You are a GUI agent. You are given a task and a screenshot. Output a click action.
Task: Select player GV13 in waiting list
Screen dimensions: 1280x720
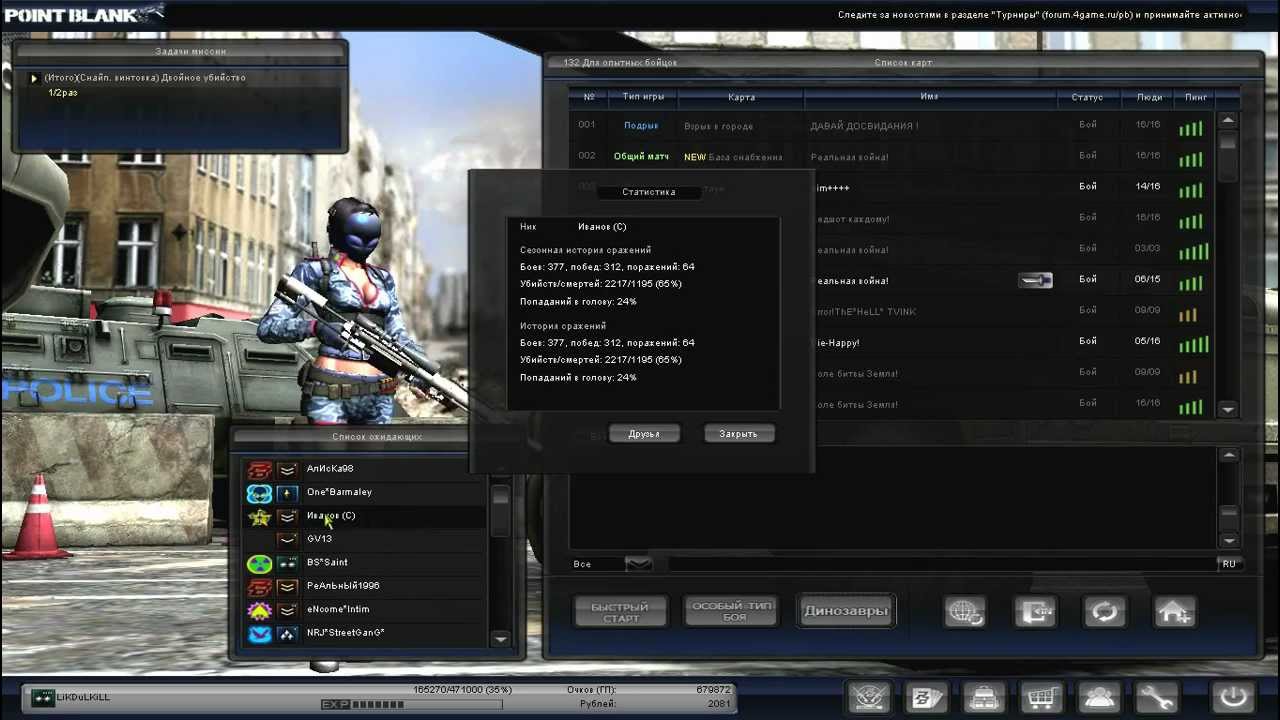click(x=364, y=539)
